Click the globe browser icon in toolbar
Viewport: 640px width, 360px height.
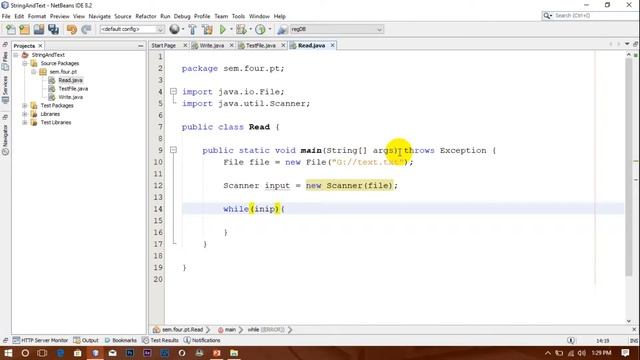point(174,29)
